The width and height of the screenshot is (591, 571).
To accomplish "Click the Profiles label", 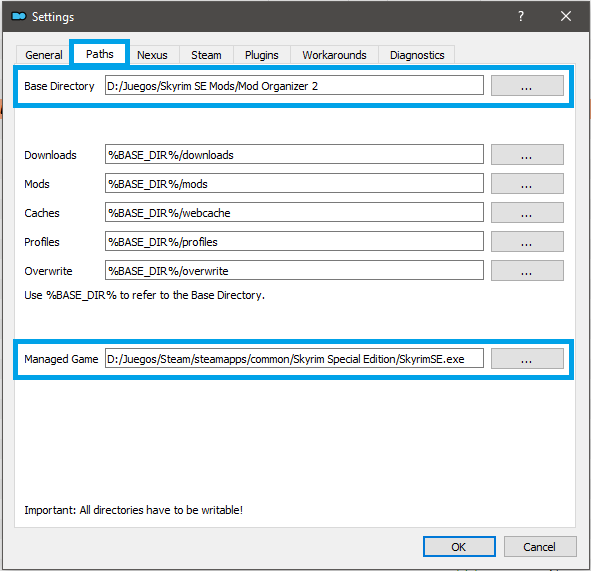I will pos(42,242).
